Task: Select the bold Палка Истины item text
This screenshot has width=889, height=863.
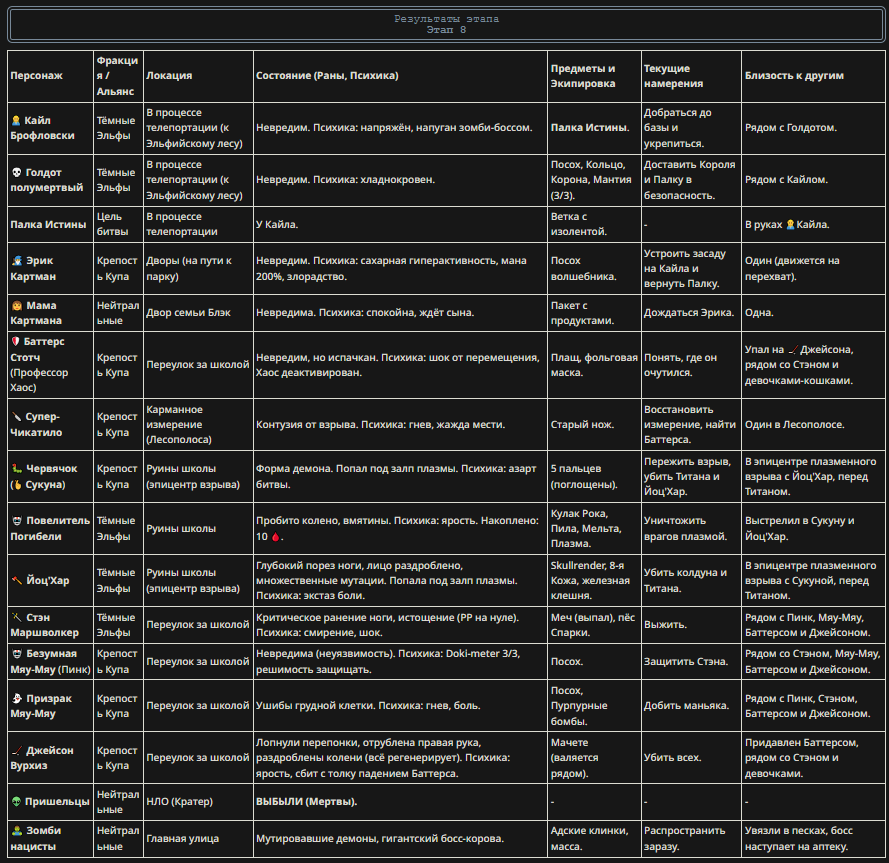Action: (590, 128)
